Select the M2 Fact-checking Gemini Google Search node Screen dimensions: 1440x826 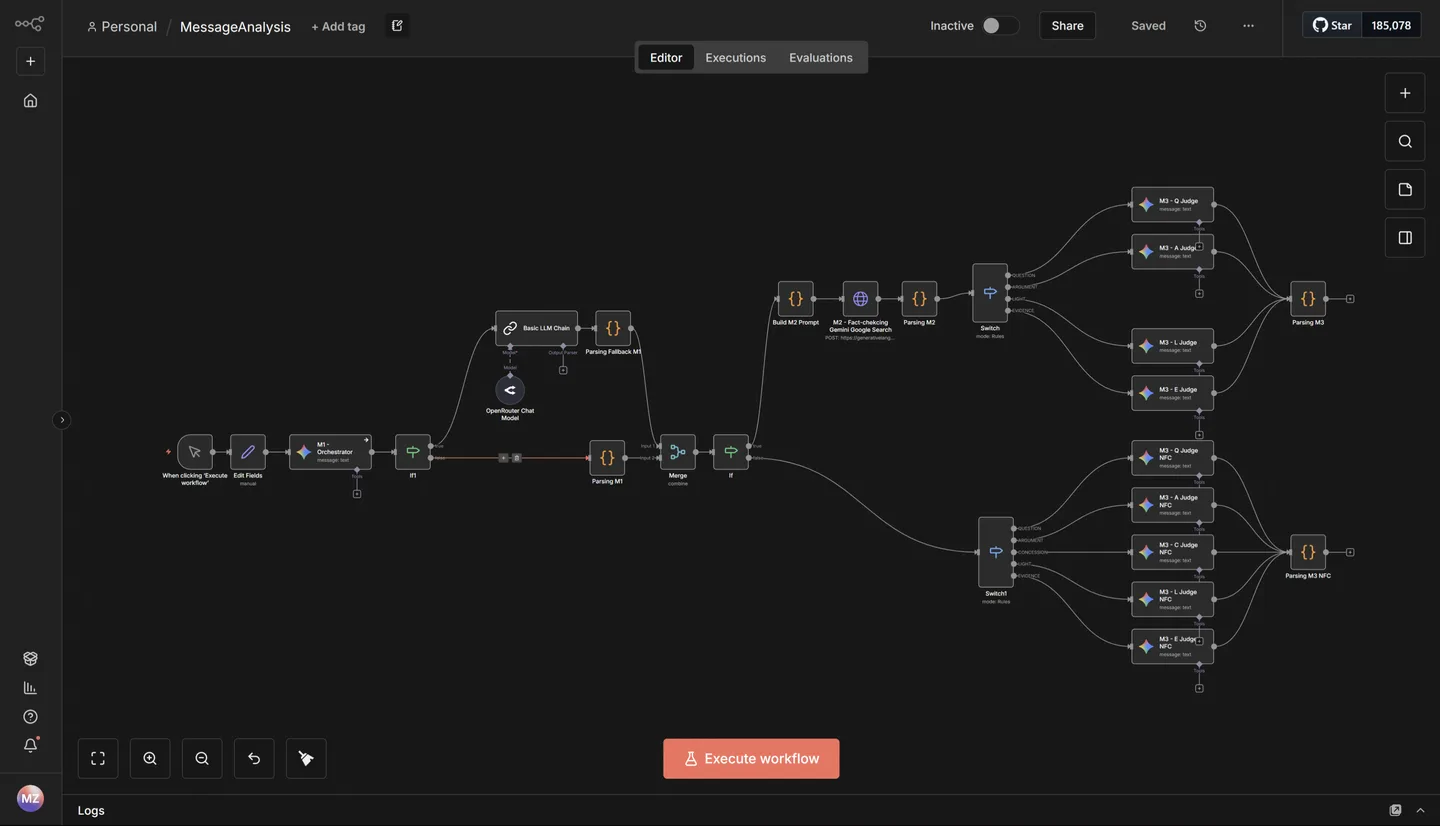click(x=860, y=298)
